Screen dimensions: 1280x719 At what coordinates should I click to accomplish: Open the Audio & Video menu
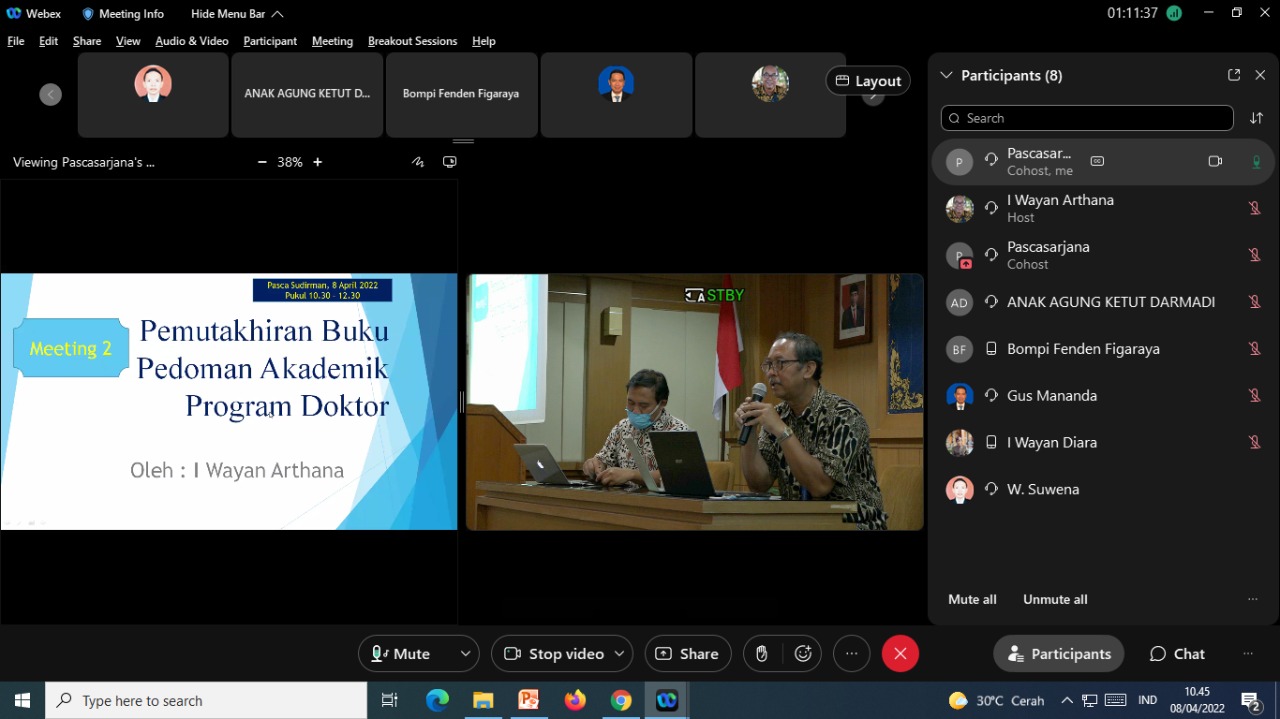click(192, 41)
